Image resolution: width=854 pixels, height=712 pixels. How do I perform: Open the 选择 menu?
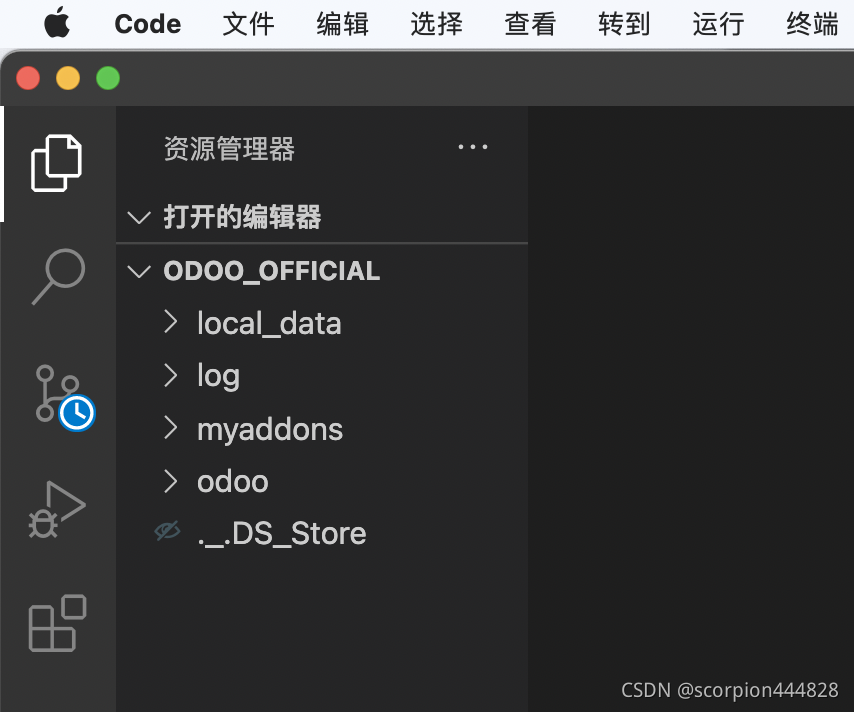[x=436, y=24]
